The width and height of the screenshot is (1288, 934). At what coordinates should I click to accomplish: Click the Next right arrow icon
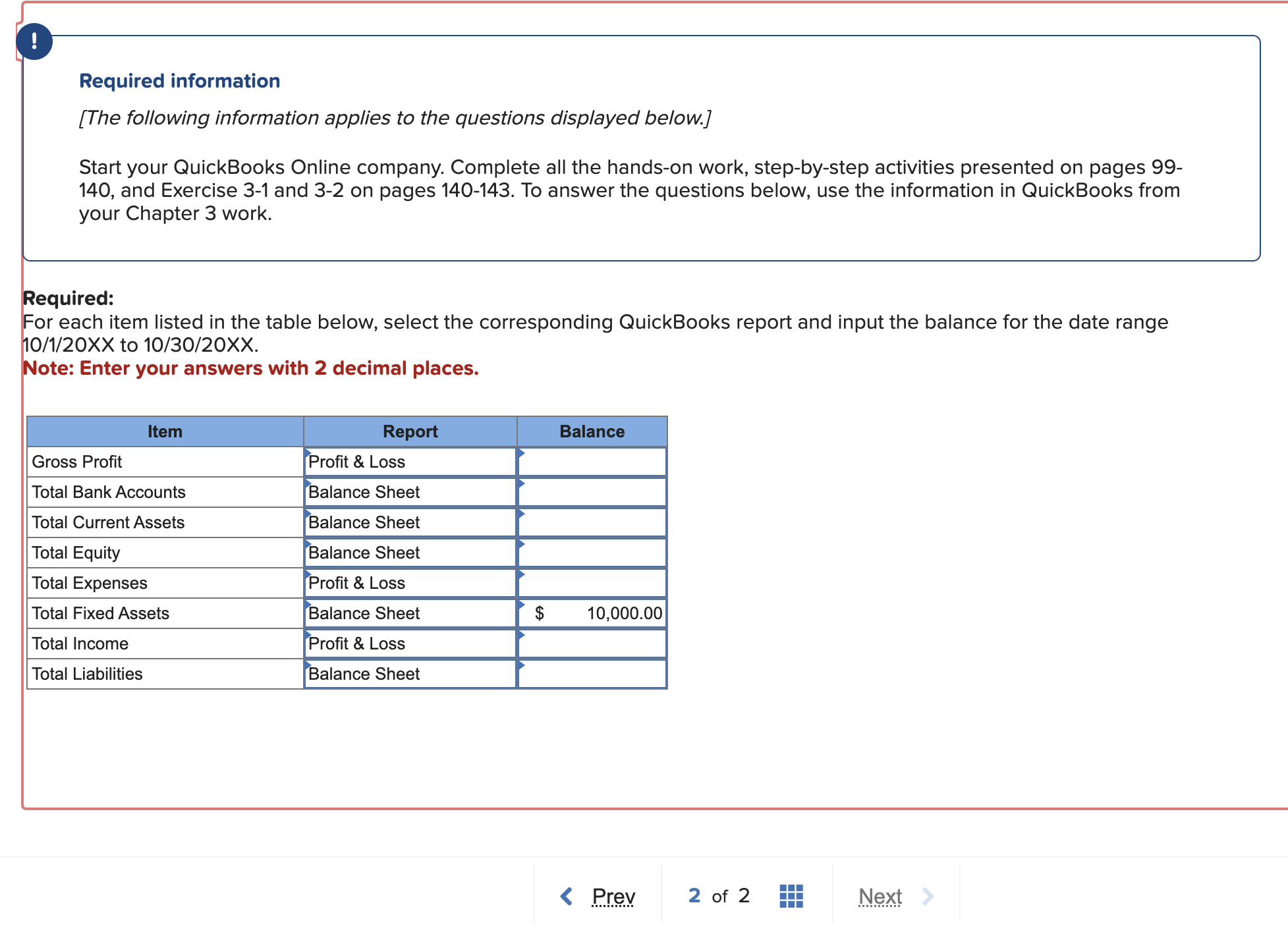coord(928,896)
